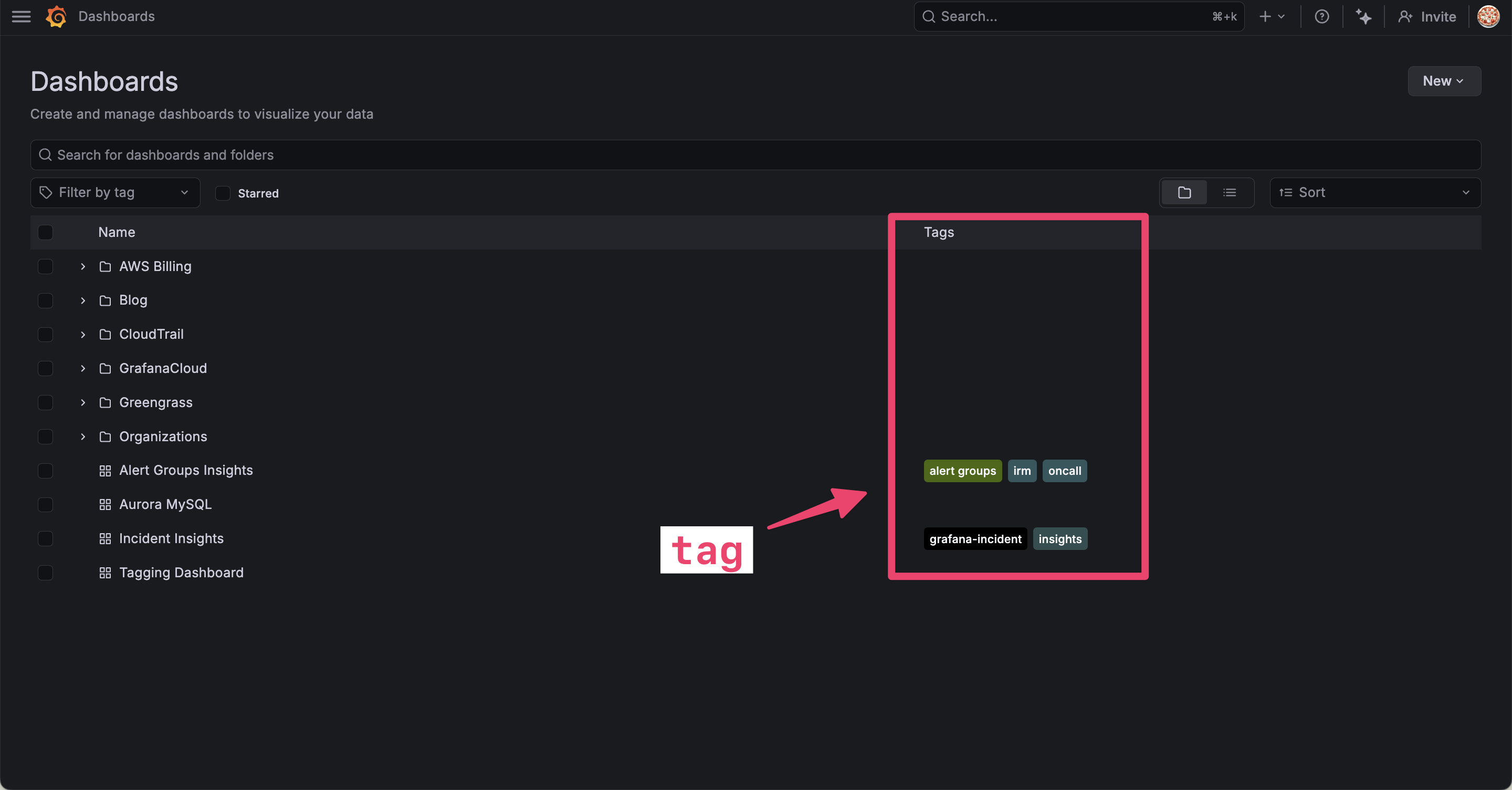1512x790 pixels.
Task: Open the AI assistant sparkle icon
Action: pos(1363,16)
